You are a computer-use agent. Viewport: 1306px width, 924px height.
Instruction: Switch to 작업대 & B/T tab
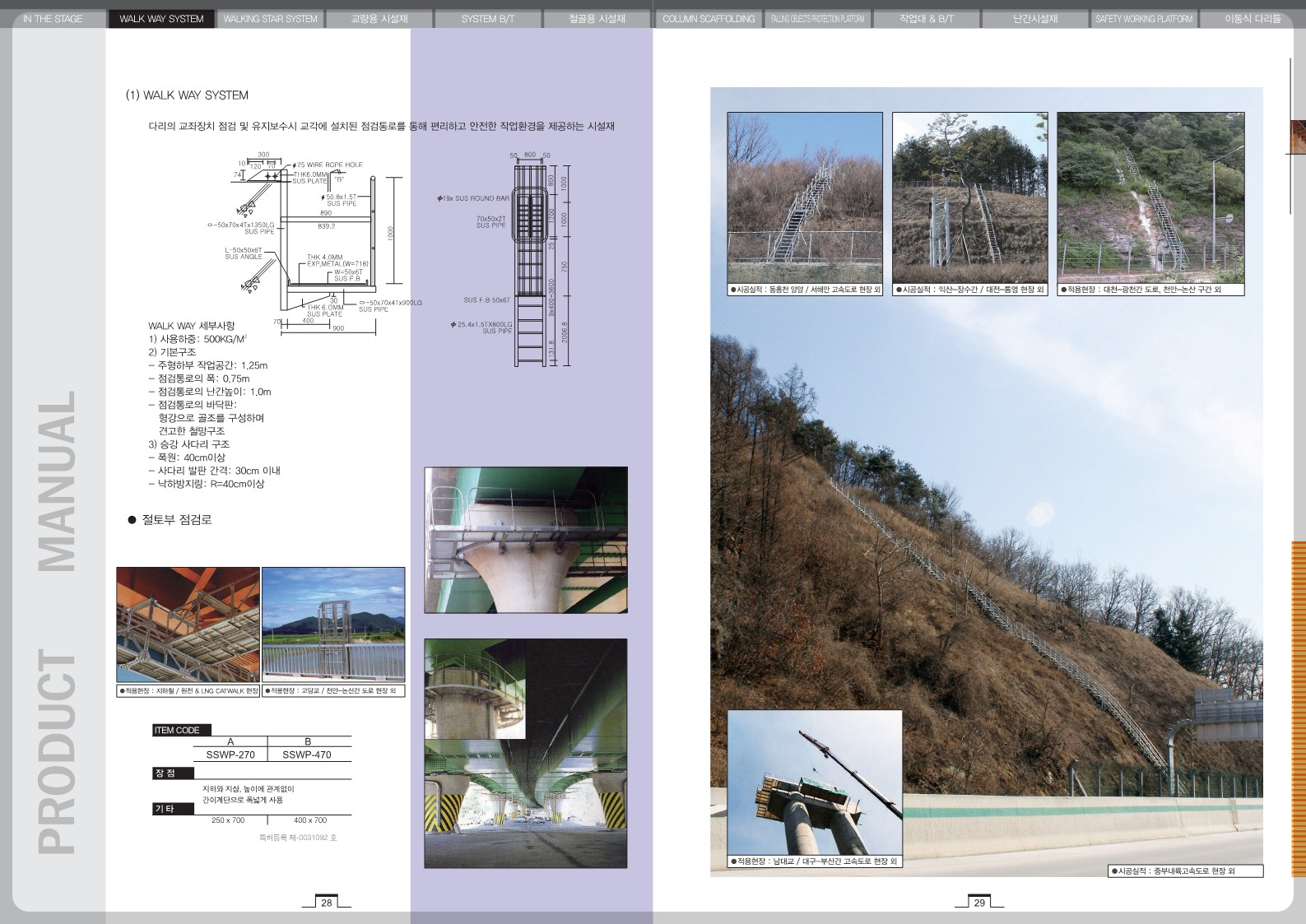927,19
